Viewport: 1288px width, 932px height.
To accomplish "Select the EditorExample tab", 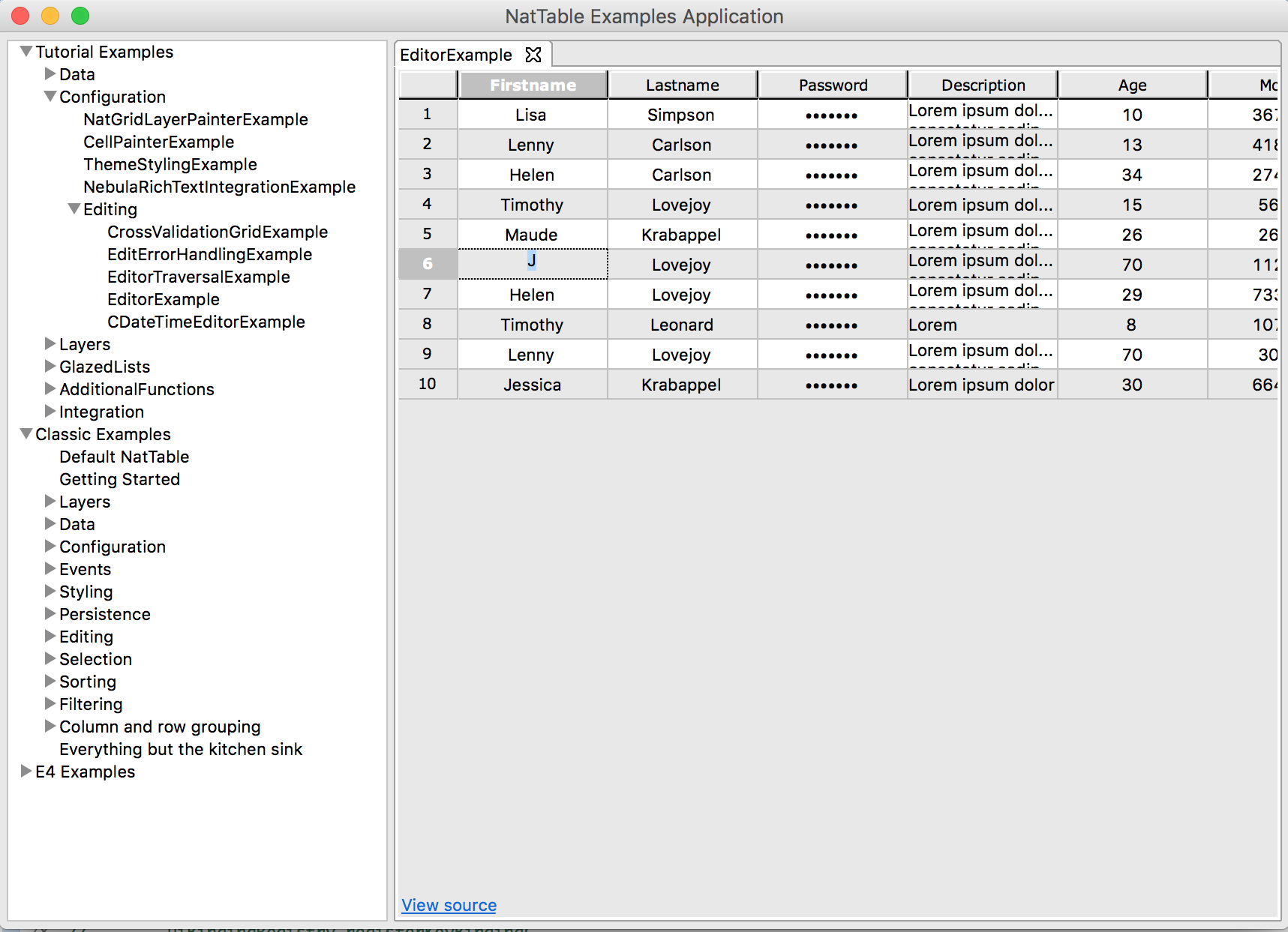I will coord(456,55).
